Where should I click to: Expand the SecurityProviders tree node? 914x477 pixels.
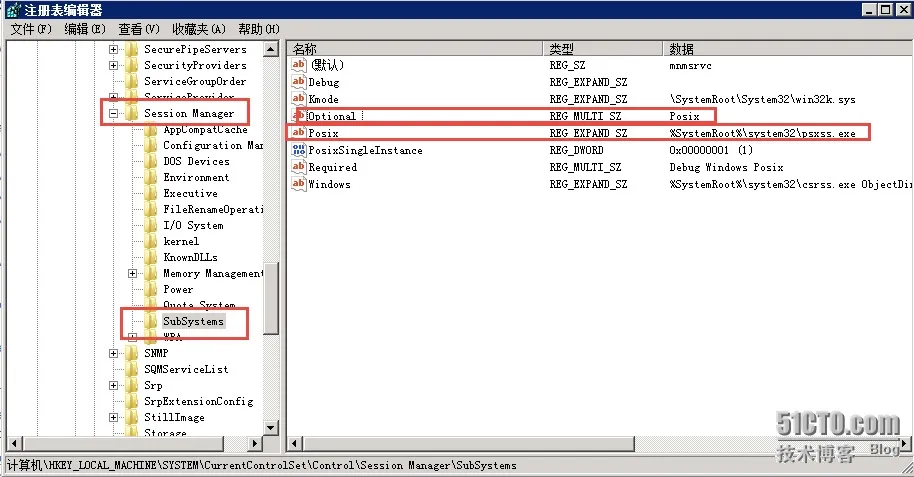[x=114, y=65]
